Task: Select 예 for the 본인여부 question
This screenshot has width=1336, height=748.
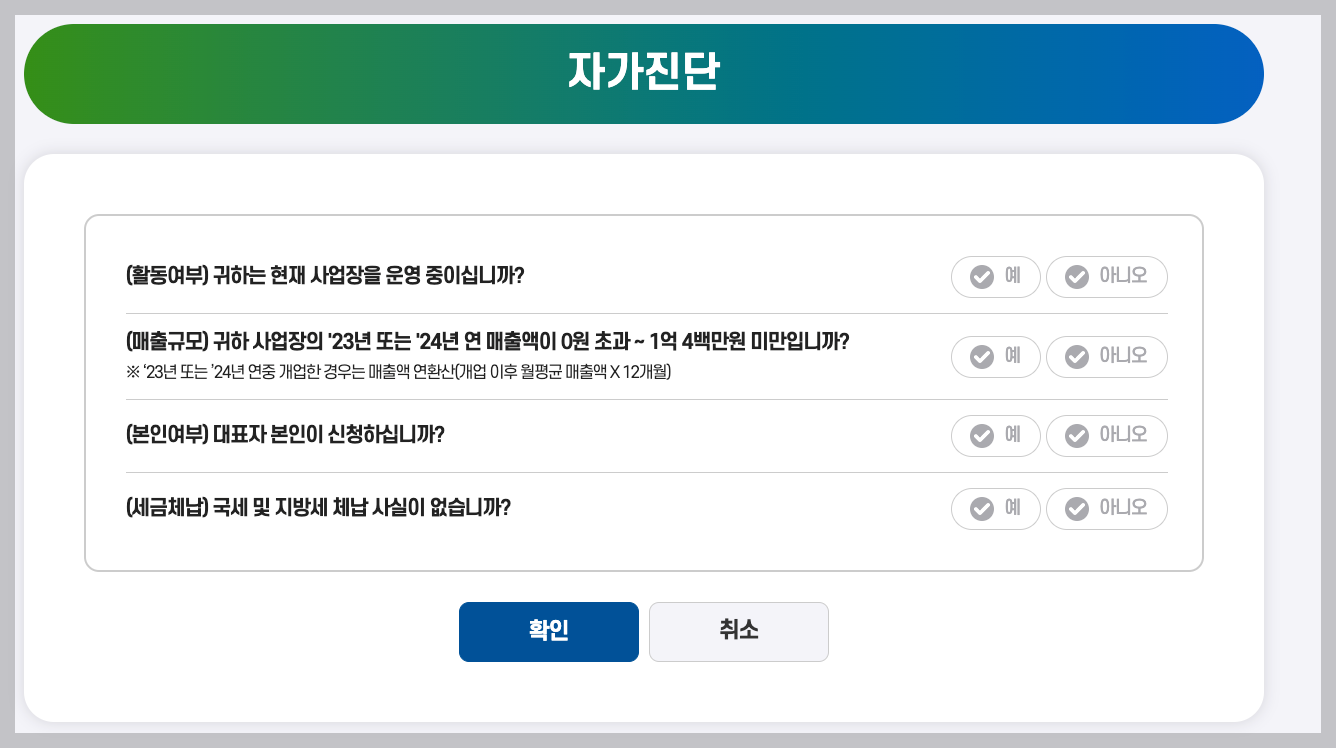Action: coord(996,436)
